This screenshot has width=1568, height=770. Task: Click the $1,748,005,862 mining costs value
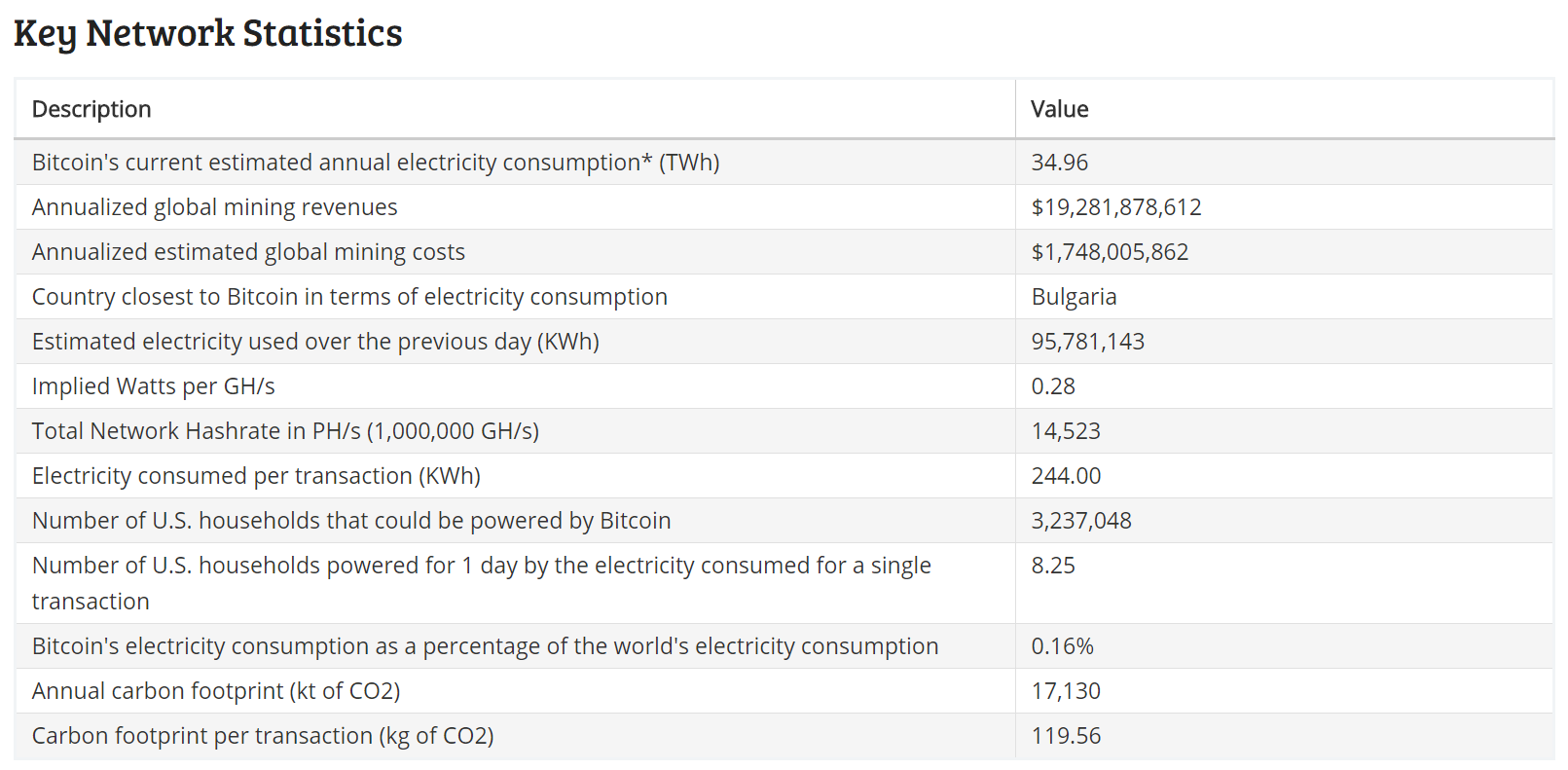1110,252
